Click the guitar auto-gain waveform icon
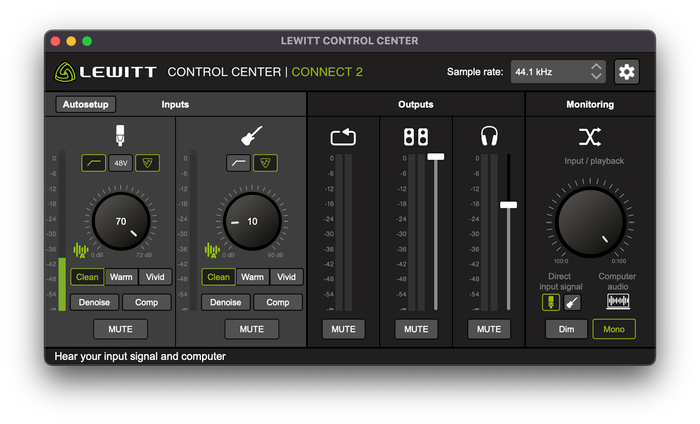This screenshot has width=700, height=424. [212, 250]
